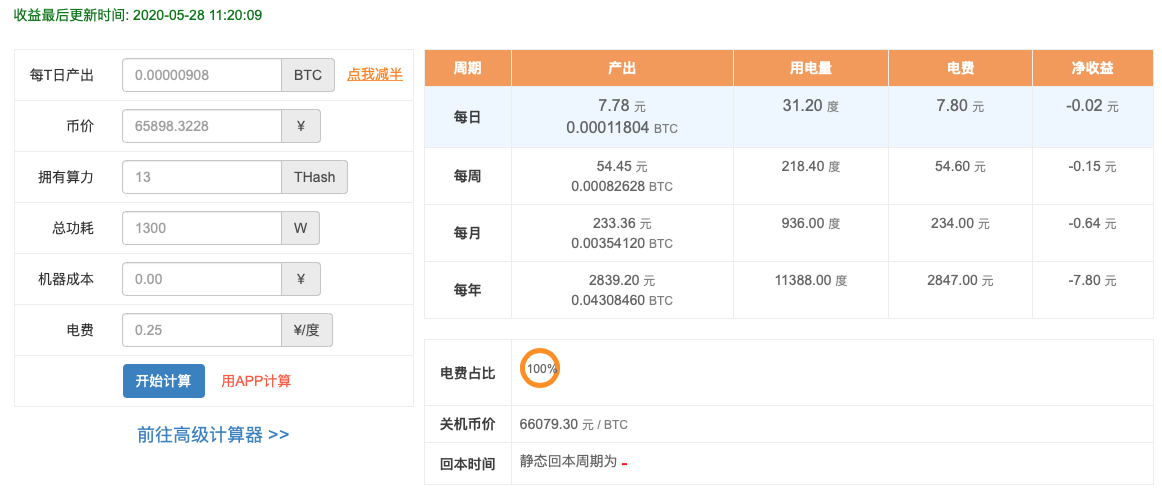This screenshot has height=491, width=1162.
Task: Click the 总功耗 field label
Action: 73,228
